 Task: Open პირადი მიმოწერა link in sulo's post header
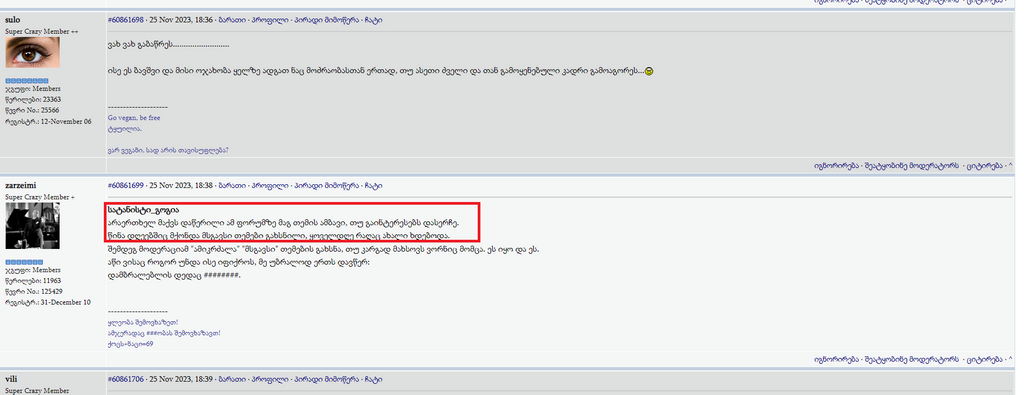[x=326, y=20]
